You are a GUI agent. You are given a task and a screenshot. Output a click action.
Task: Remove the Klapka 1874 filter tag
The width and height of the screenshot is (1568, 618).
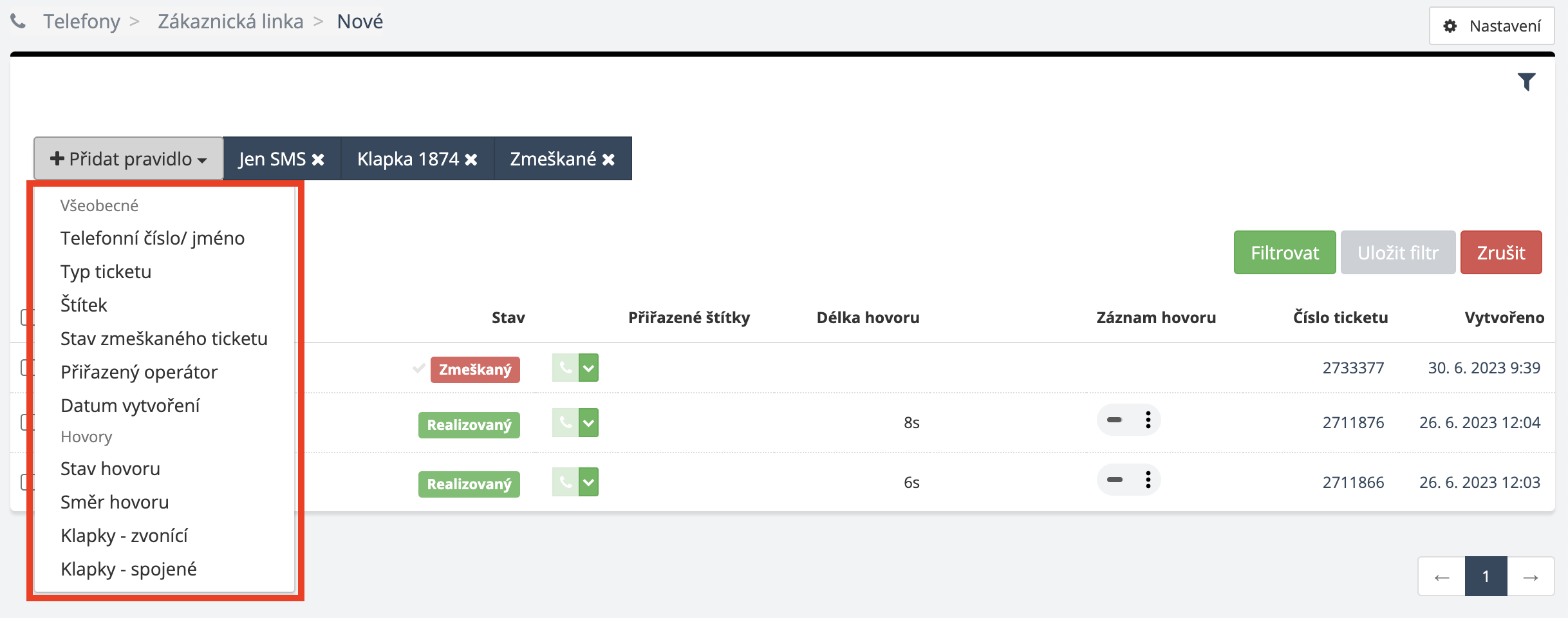coord(471,159)
